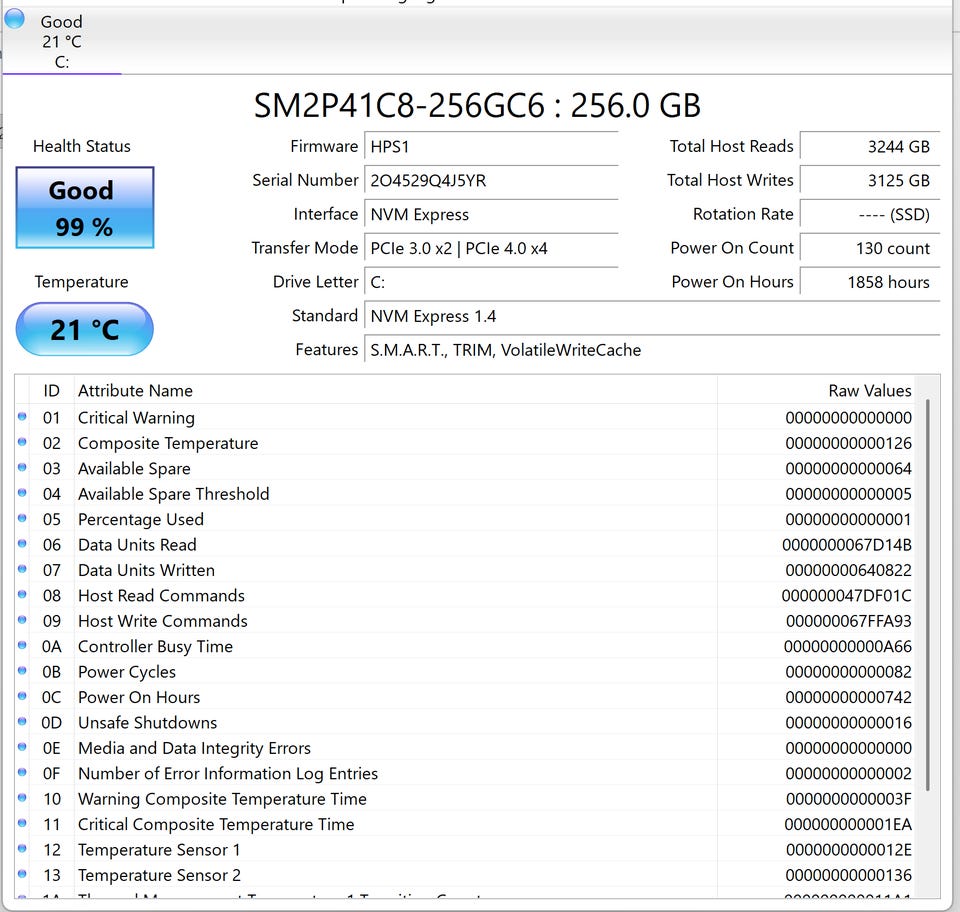Select raw value 000000047DF01C
The width and height of the screenshot is (960, 912).
[x=847, y=596]
